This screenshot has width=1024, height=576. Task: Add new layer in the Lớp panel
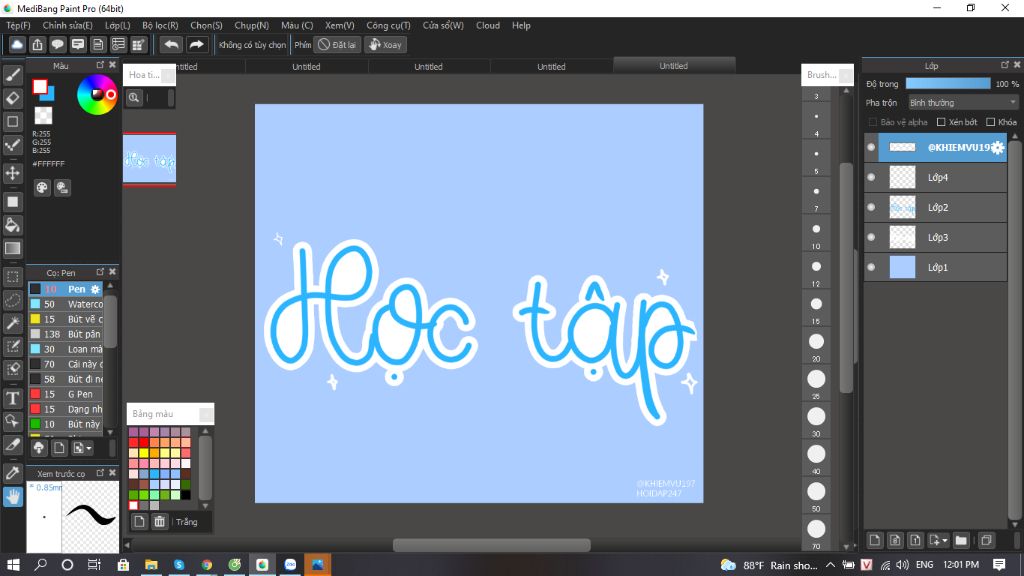(x=874, y=540)
